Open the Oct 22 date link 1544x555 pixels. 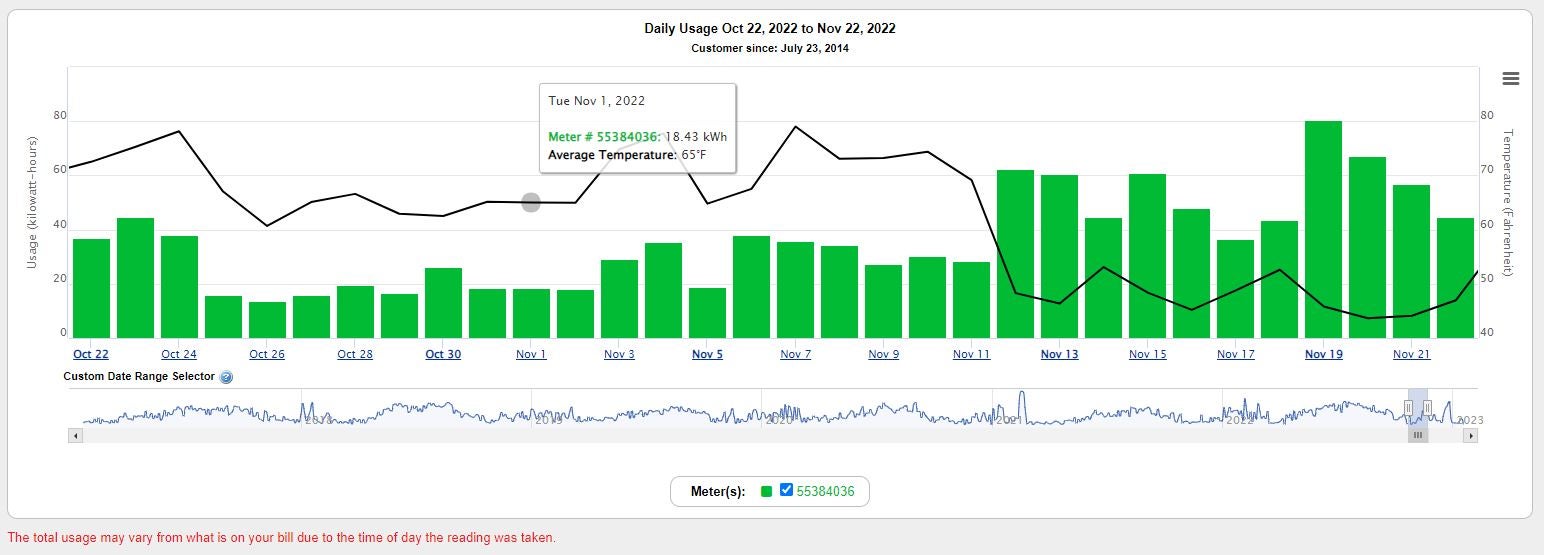[91, 354]
